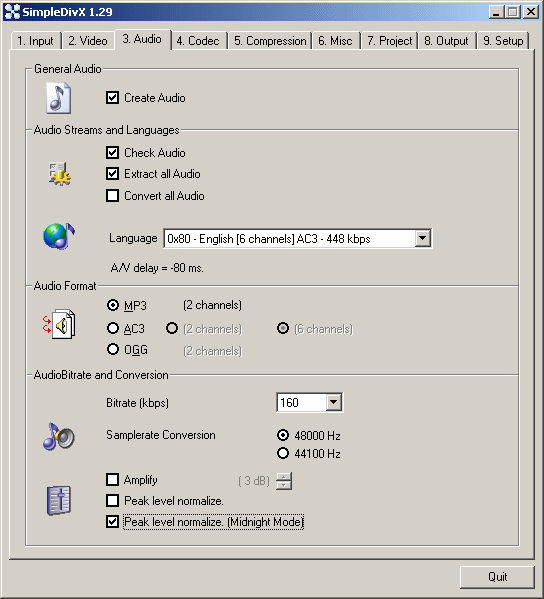Viewport: 544px width, 599px height.
Task: Uncheck the Create Audio checkbox
Action: 112,98
